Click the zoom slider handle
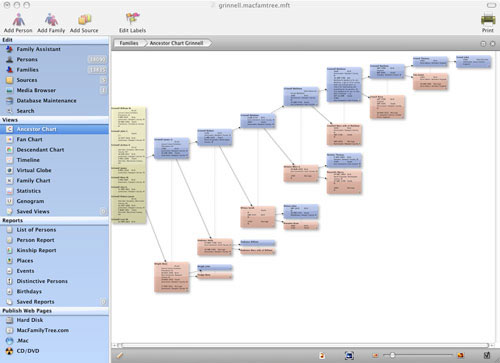Screen dimensions: 500x363 (x=392, y=355)
